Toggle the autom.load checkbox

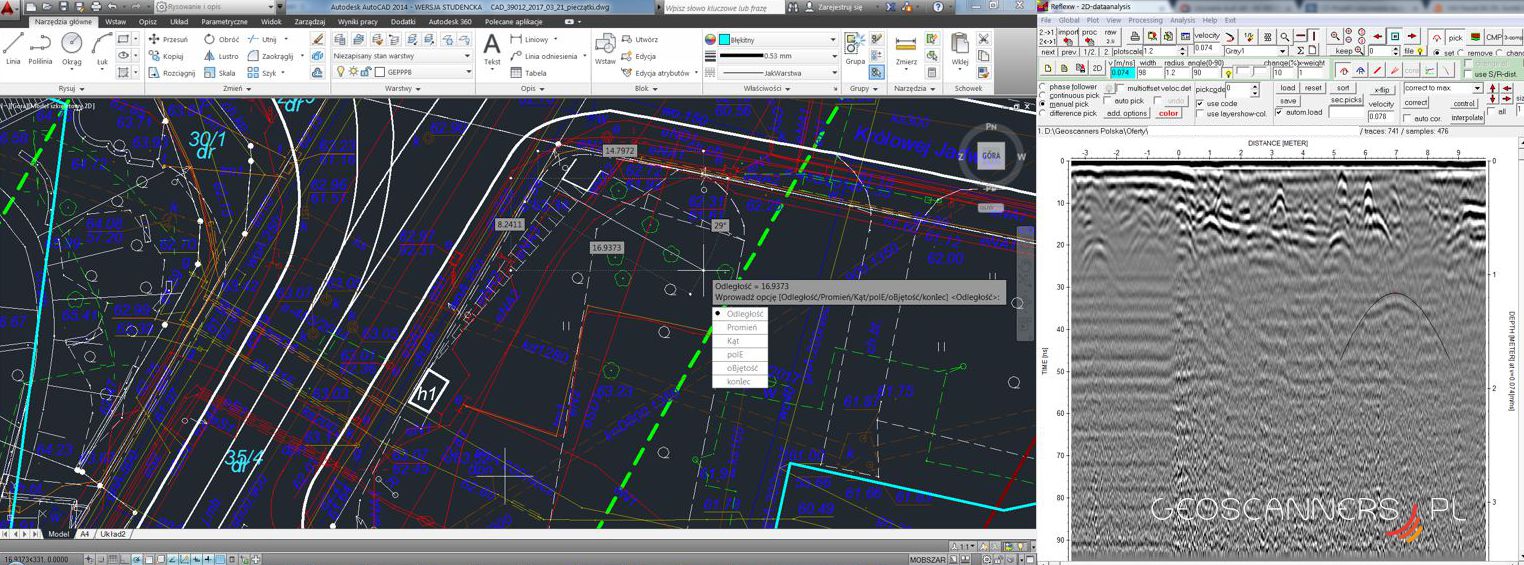[x=1279, y=112]
